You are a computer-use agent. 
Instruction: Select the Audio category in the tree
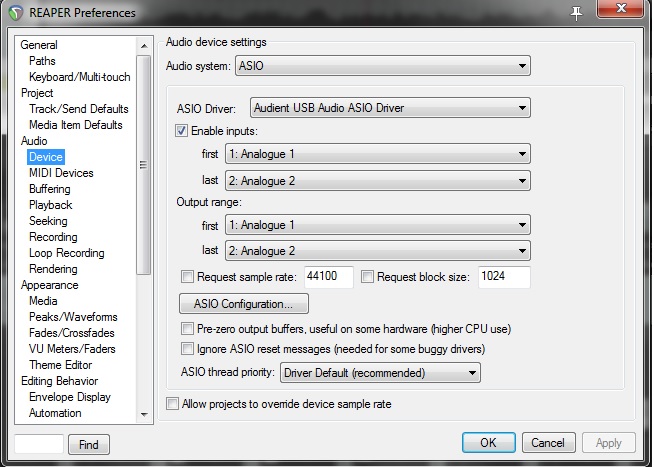[x=34, y=141]
